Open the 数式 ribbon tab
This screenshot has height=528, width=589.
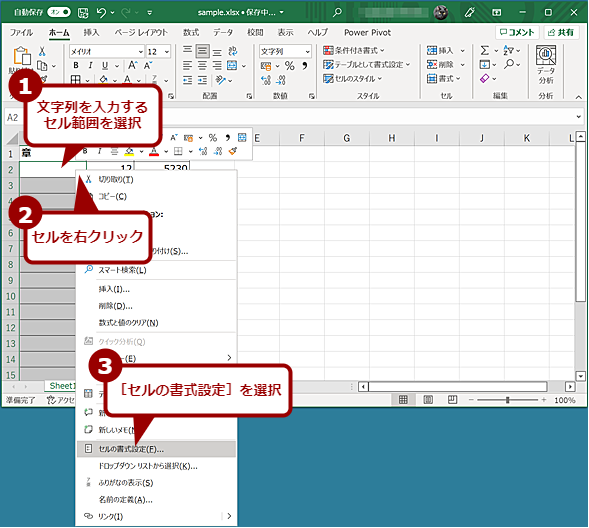tap(191, 33)
